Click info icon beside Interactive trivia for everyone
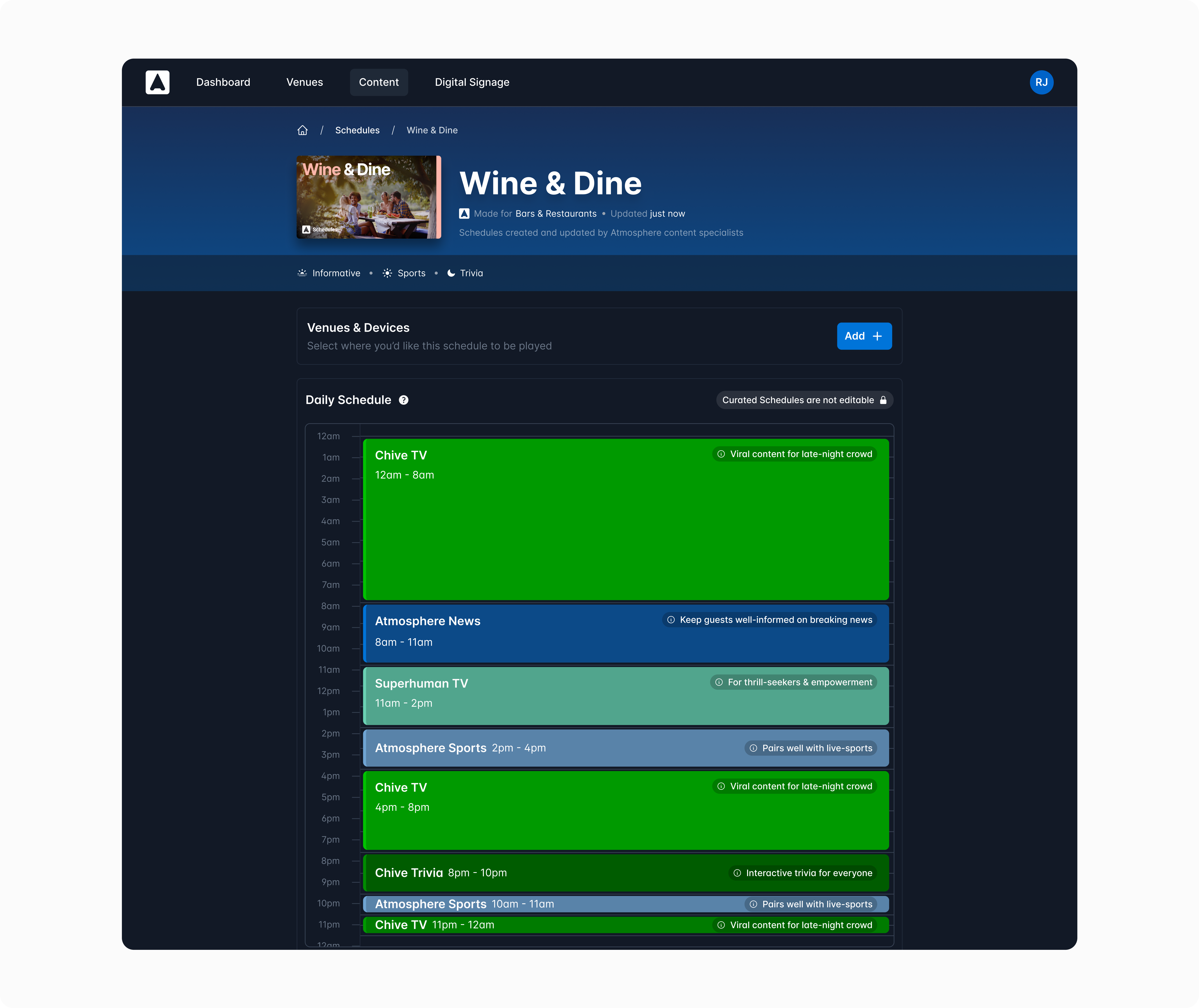The height and width of the screenshot is (1008, 1199). [737, 873]
